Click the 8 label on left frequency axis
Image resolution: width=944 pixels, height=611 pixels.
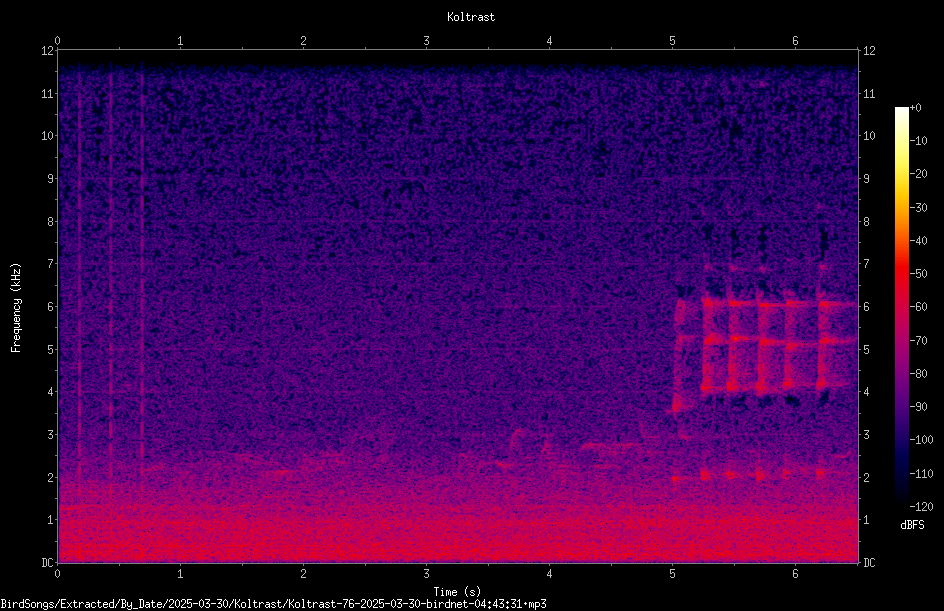pyautogui.click(x=51, y=222)
